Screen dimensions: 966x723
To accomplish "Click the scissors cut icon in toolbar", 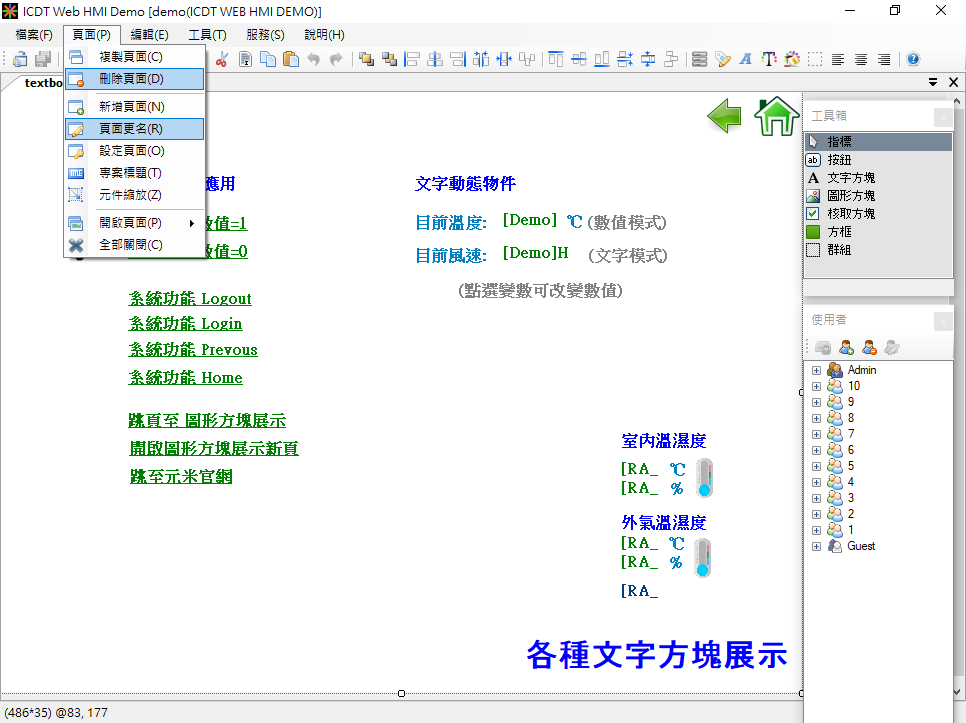I will [222, 59].
